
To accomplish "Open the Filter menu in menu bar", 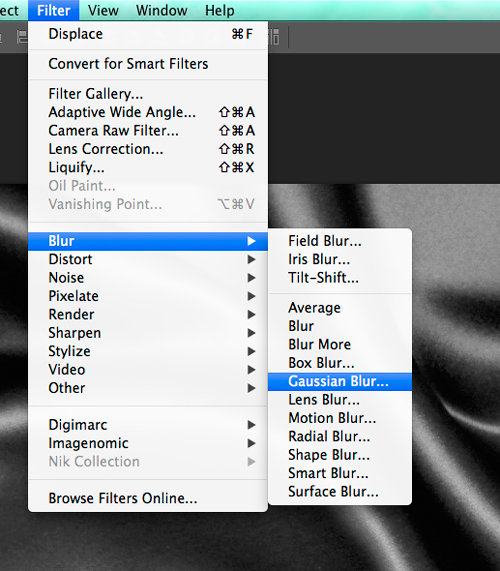I will (54, 10).
